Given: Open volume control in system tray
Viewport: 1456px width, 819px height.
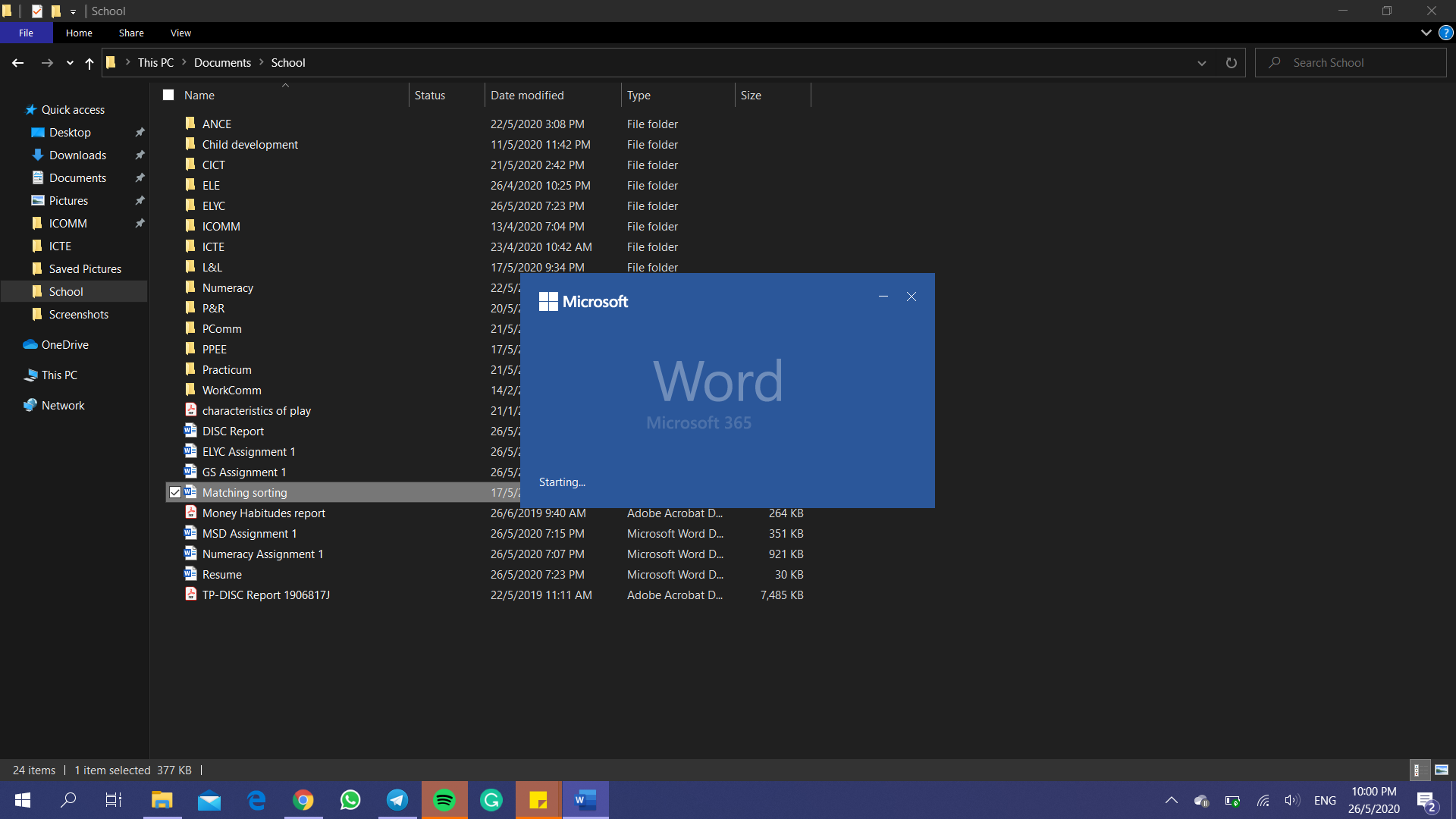Looking at the screenshot, I should click(1292, 801).
